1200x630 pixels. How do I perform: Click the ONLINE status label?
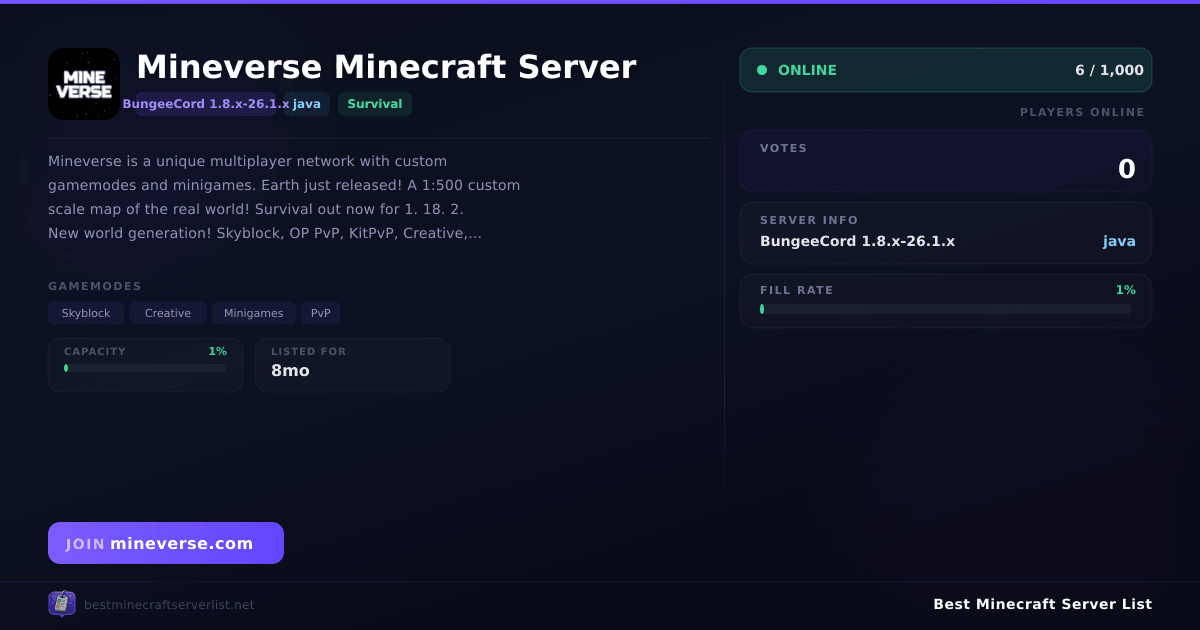coord(807,70)
